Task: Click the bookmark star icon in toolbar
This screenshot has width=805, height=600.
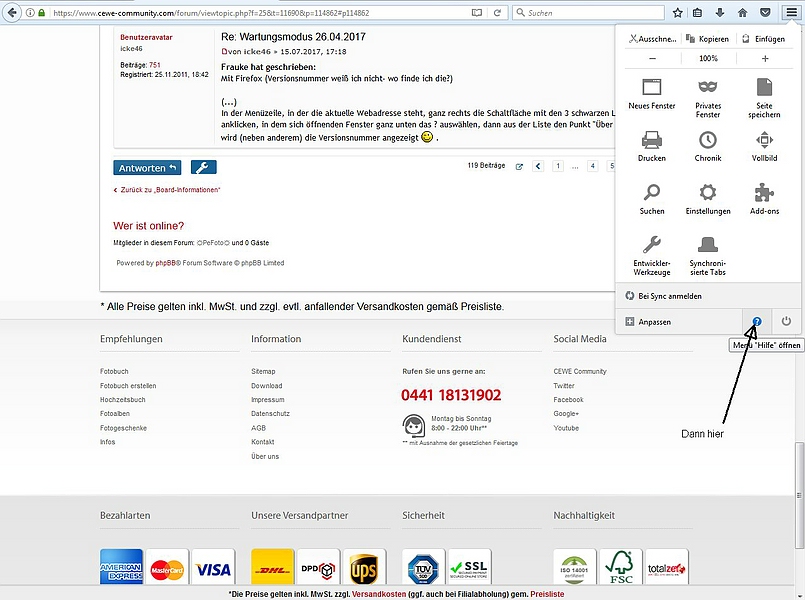Action: coord(677,13)
